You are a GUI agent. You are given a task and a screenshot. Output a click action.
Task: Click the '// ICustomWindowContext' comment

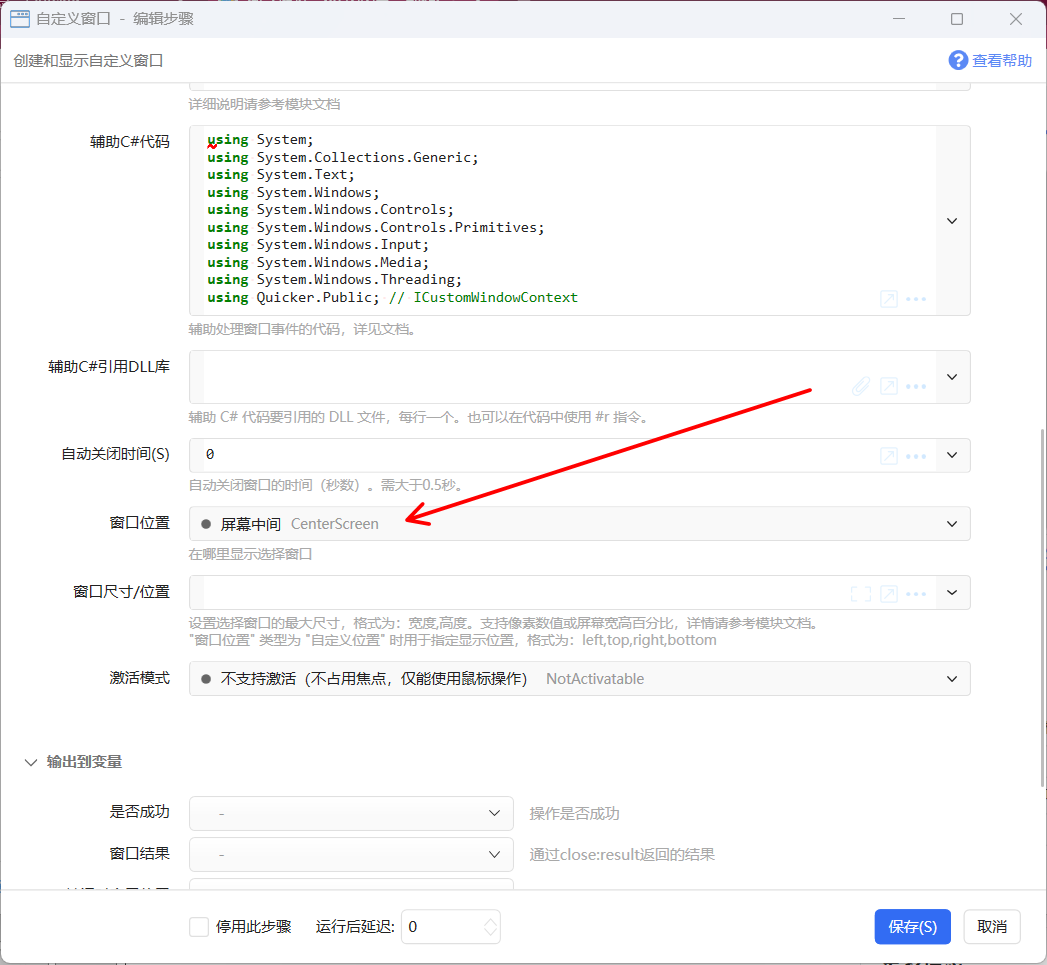(483, 297)
